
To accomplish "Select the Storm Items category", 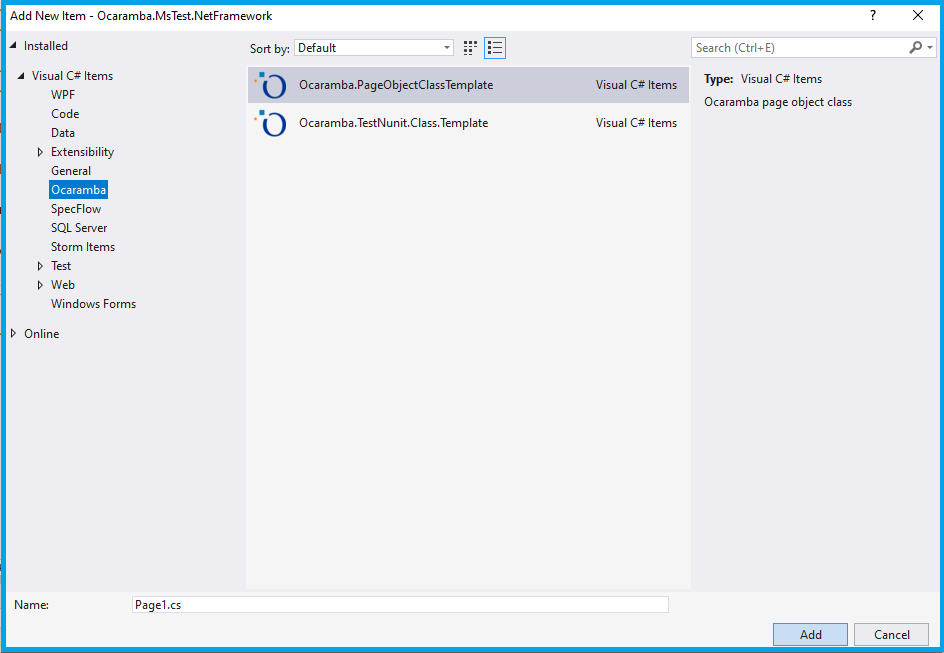I will (x=83, y=247).
